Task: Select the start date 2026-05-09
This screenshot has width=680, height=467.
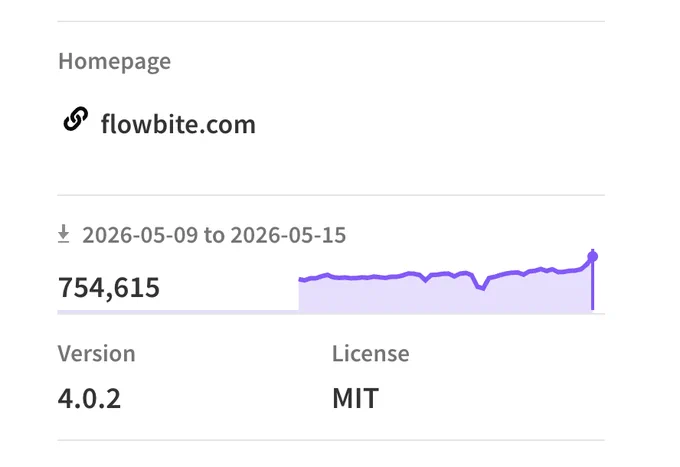Action: pyautogui.click(x=140, y=235)
